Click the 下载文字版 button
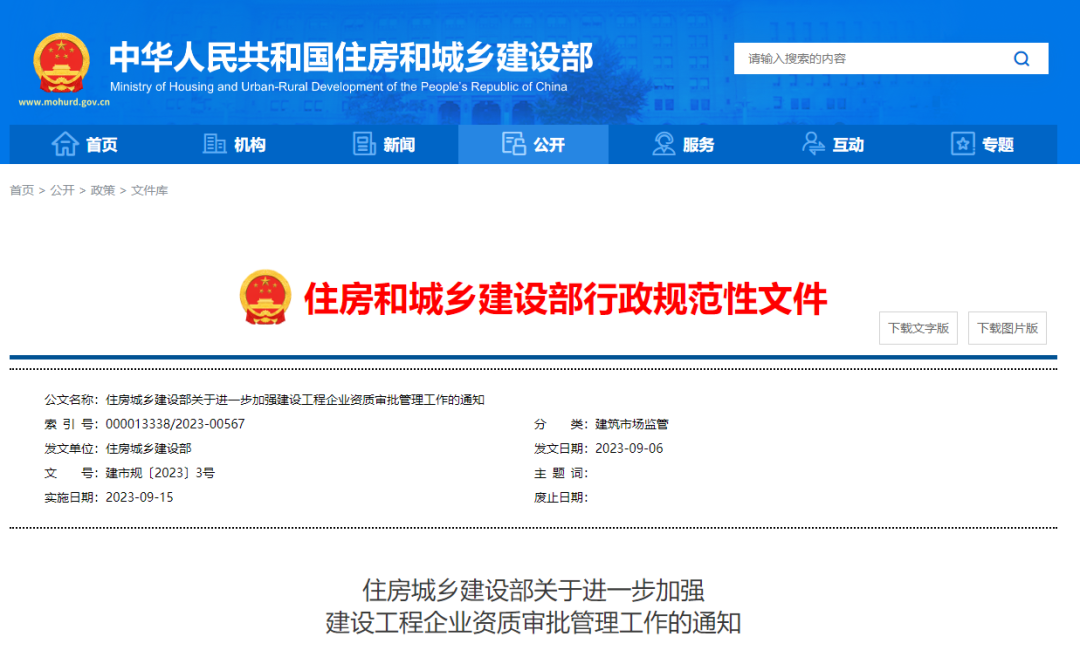The image size is (1080, 664). point(917,328)
